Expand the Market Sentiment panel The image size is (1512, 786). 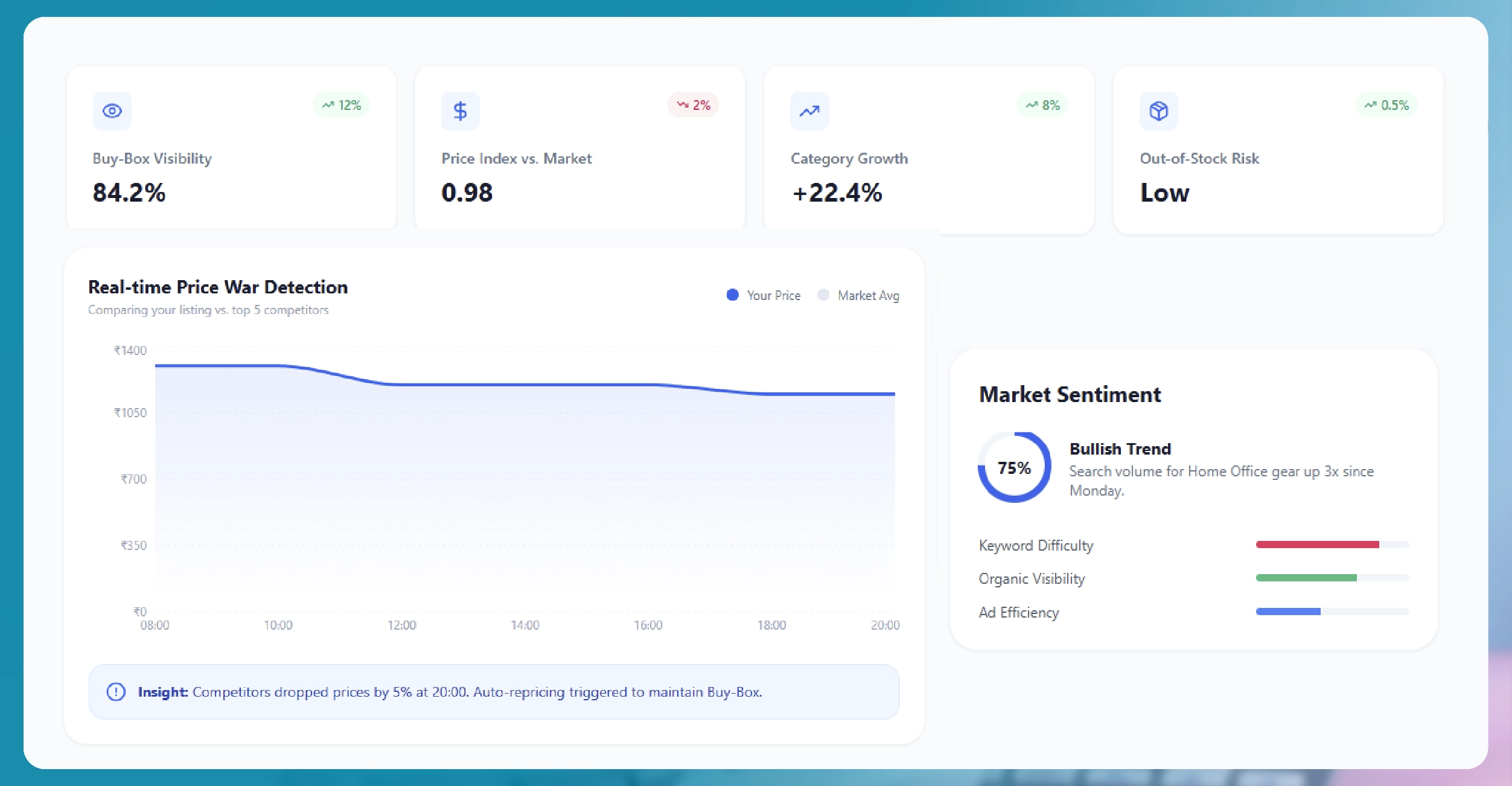point(1070,394)
